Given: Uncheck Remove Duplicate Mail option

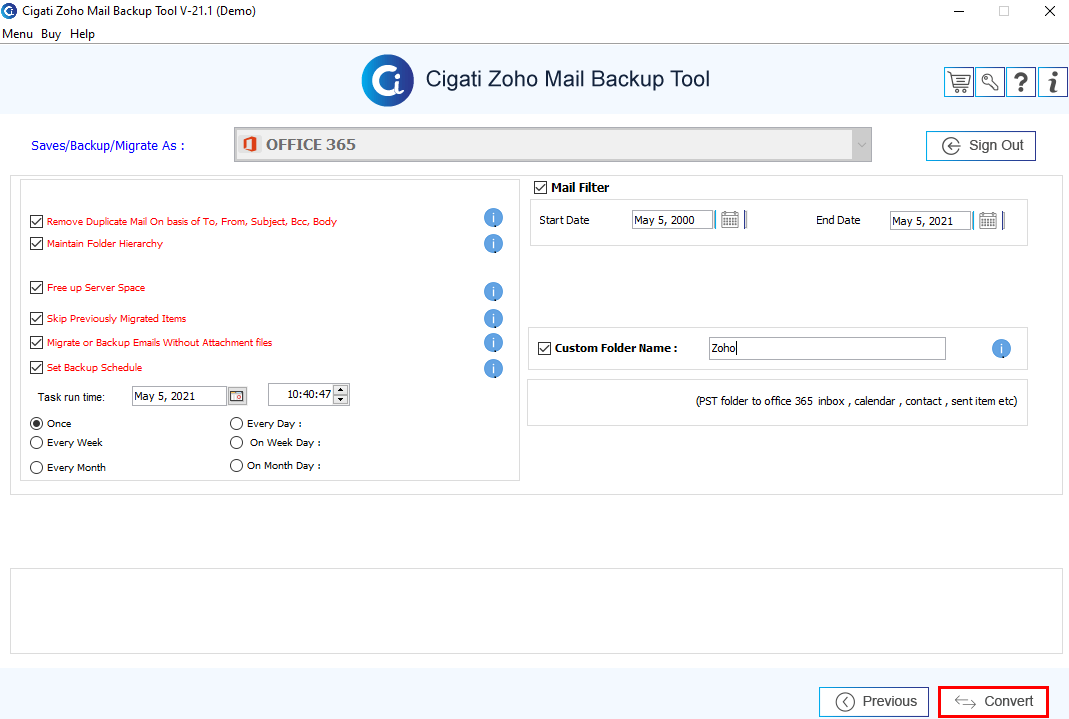Looking at the screenshot, I should click(37, 221).
